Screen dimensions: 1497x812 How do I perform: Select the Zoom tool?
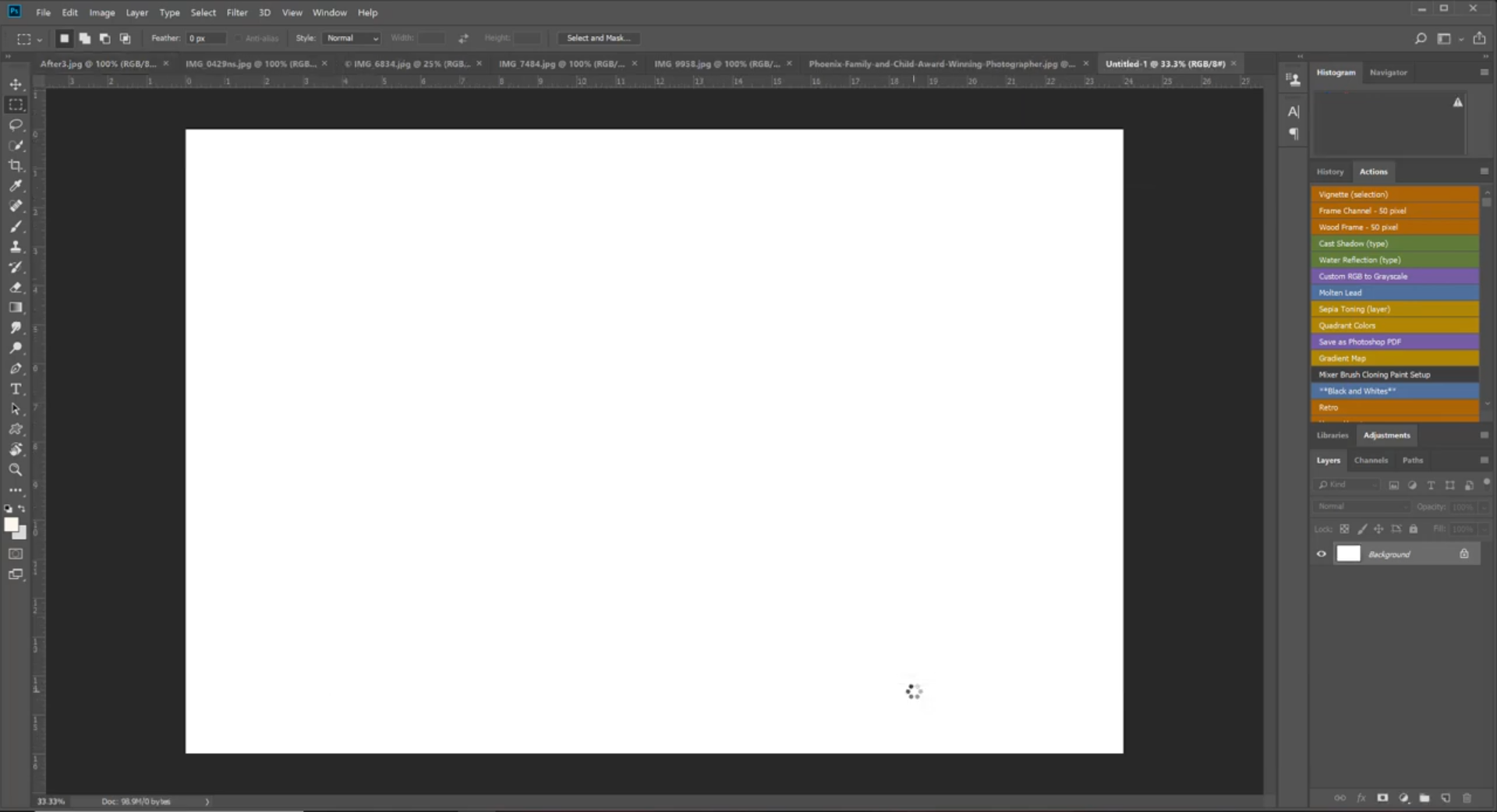tap(16, 470)
